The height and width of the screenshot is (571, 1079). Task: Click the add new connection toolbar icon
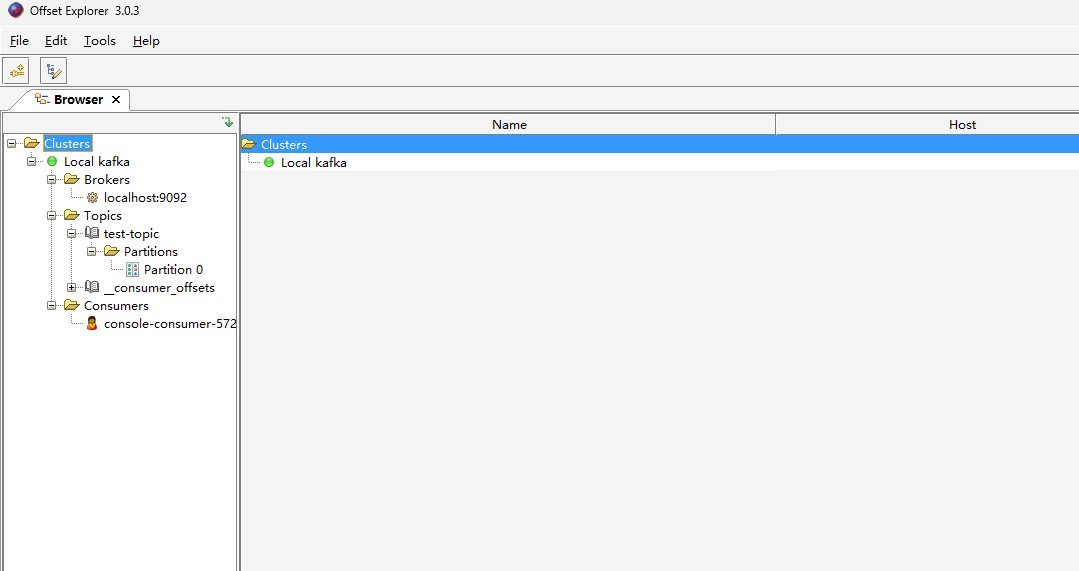point(16,71)
